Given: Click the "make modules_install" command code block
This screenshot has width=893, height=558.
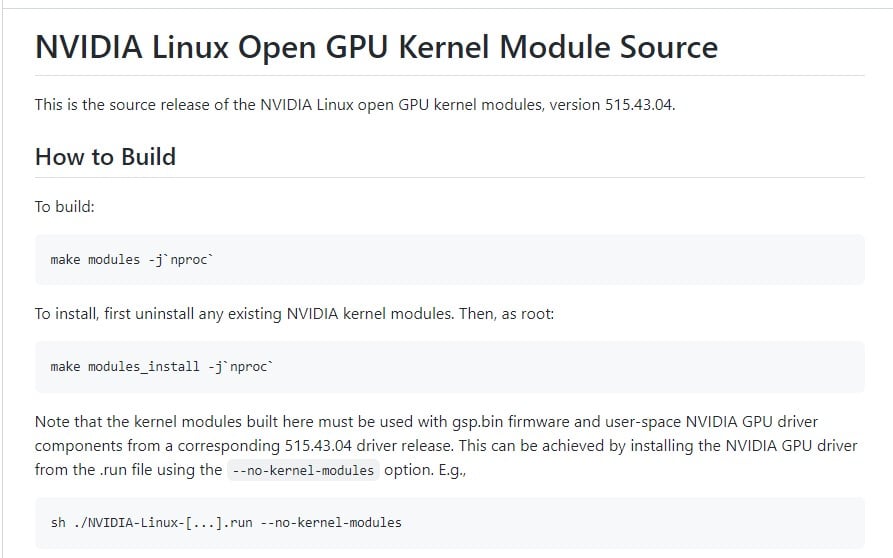Looking at the screenshot, I should point(449,367).
